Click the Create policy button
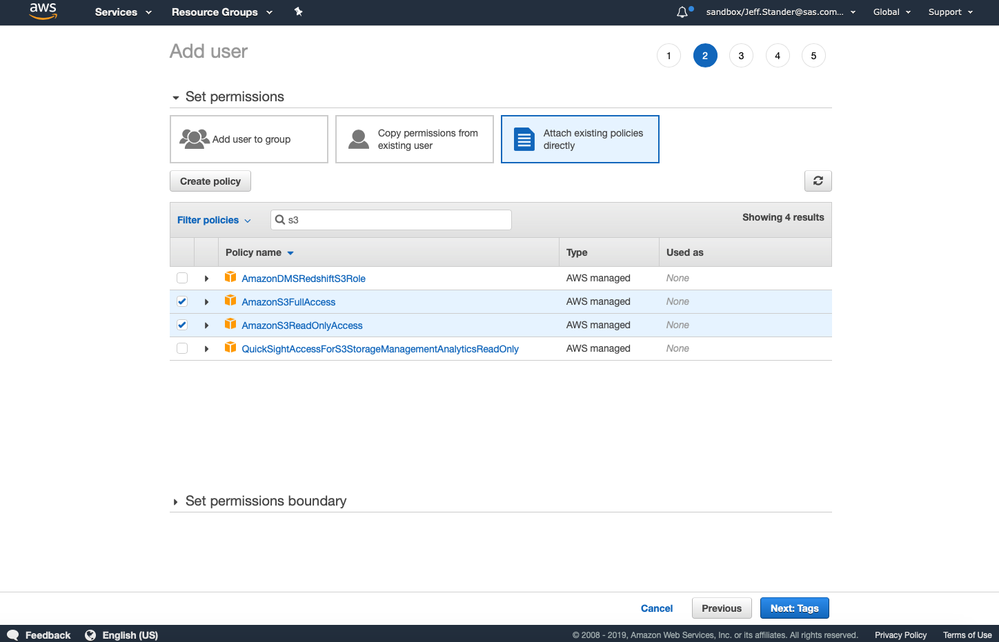The height and width of the screenshot is (642, 999). (x=210, y=181)
